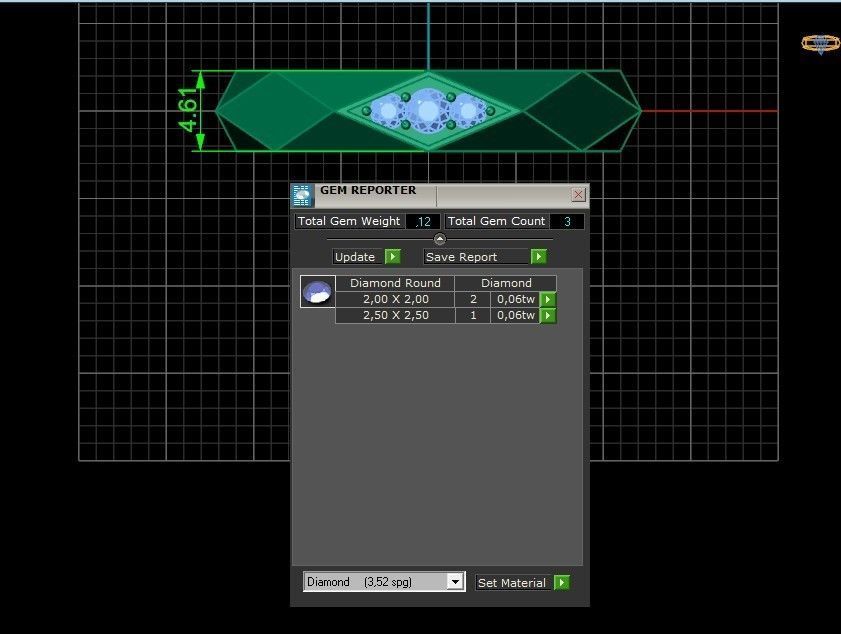Image resolution: width=841 pixels, height=634 pixels.
Task: Click green arrow on the 2,00 X 2,00 row
Action: pyautogui.click(x=548, y=299)
